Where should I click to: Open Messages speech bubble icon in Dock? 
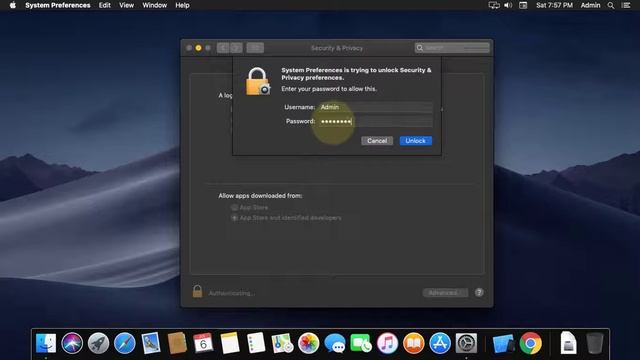pyautogui.click(x=335, y=343)
